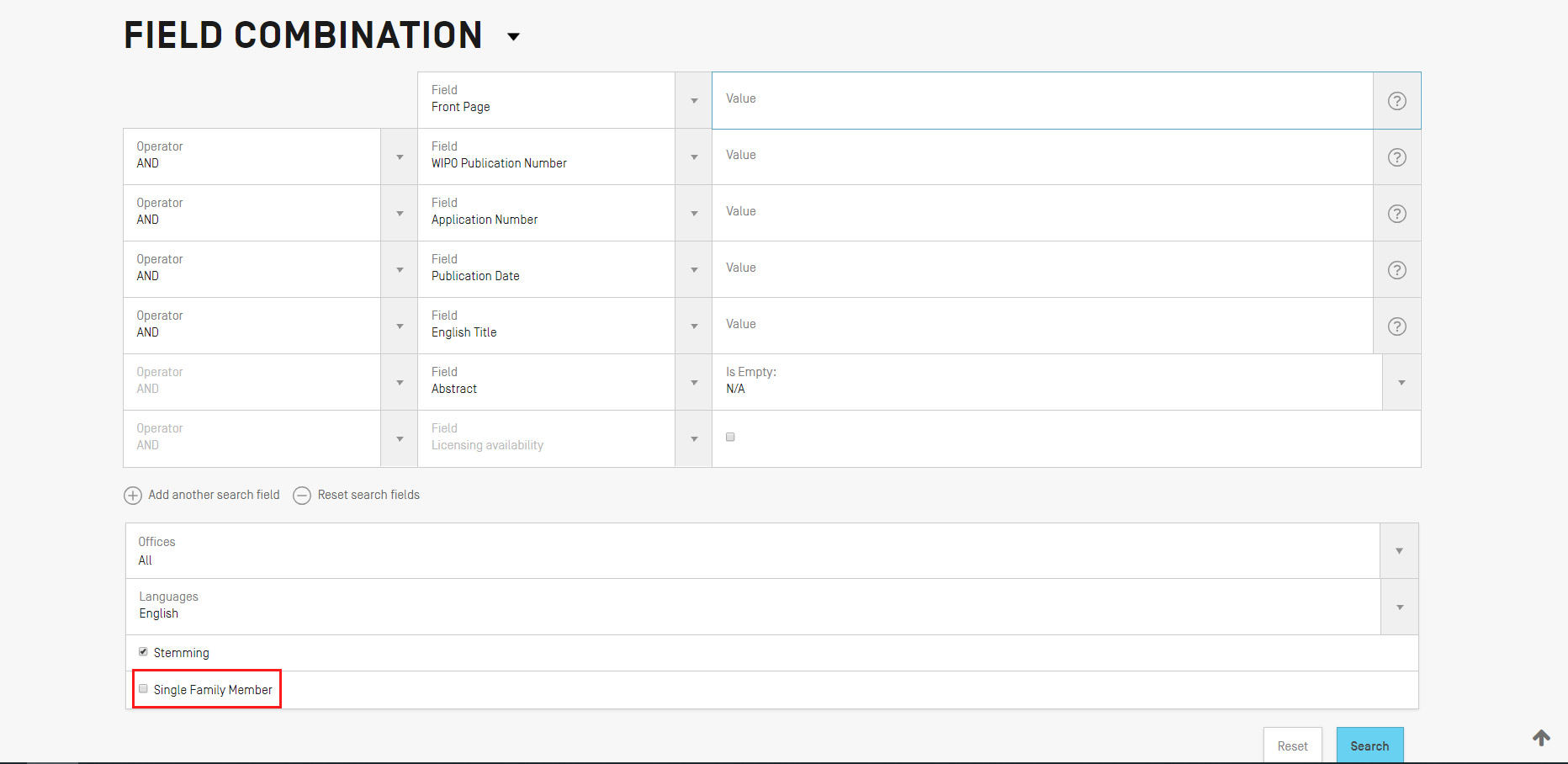Image resolution: width=1568 pixels, height=764 pixels.
Task: Open operator dropdown for Licensing availability row
Action: tap(400, 439)
